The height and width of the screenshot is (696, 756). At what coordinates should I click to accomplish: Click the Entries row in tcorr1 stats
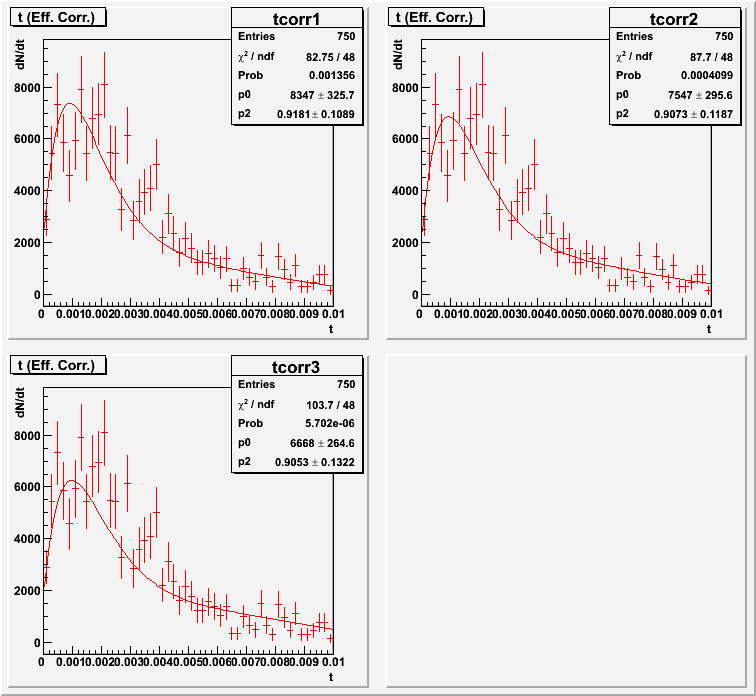click(x=297, y=37)
